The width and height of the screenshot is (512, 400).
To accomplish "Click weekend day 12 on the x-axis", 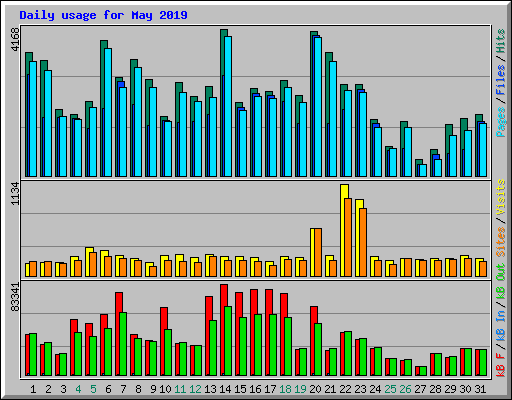I will [195, 389].
